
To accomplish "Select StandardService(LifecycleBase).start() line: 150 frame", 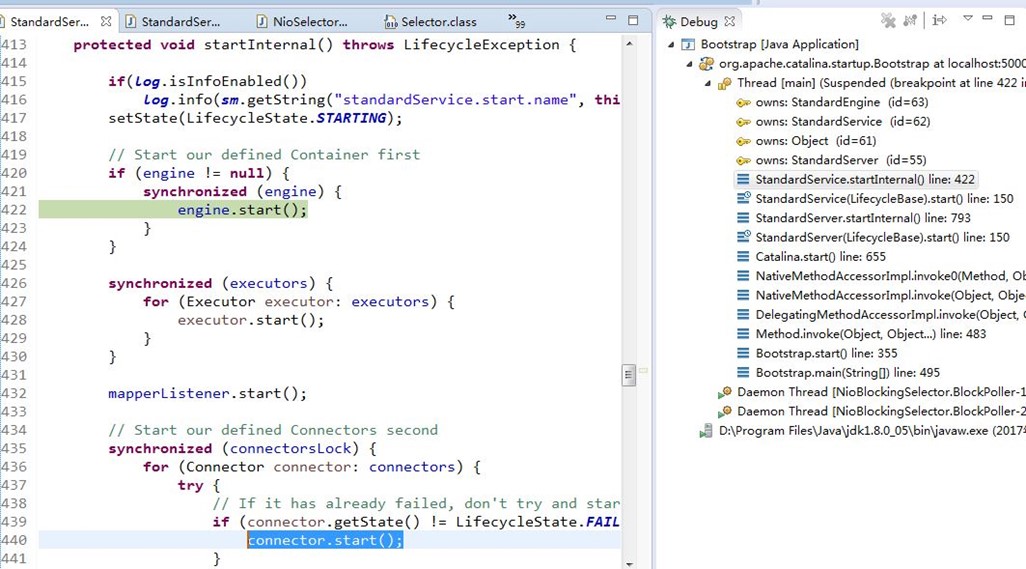I will click(884, 199).
